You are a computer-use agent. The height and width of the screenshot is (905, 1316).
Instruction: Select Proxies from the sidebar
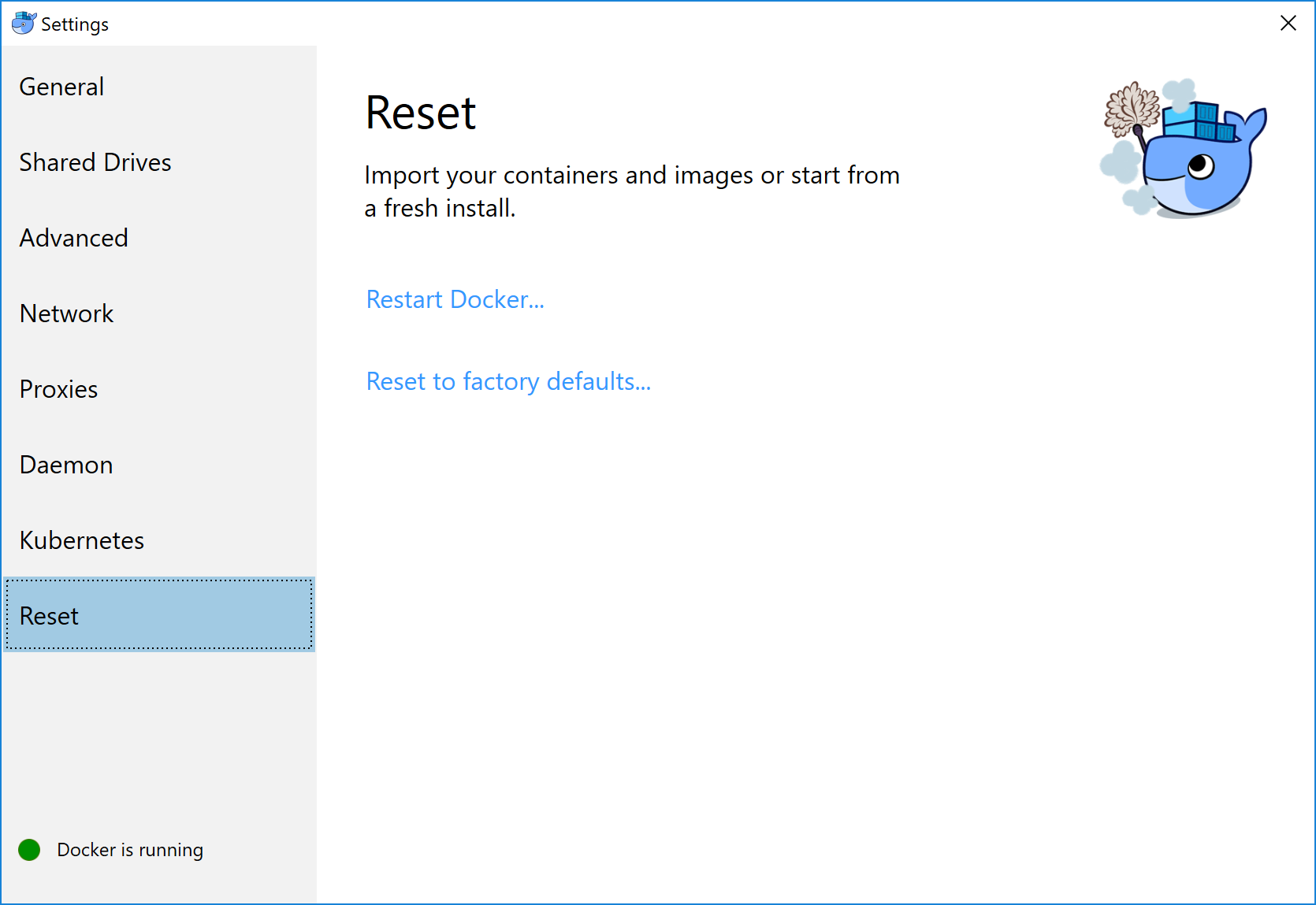[58, 388]
